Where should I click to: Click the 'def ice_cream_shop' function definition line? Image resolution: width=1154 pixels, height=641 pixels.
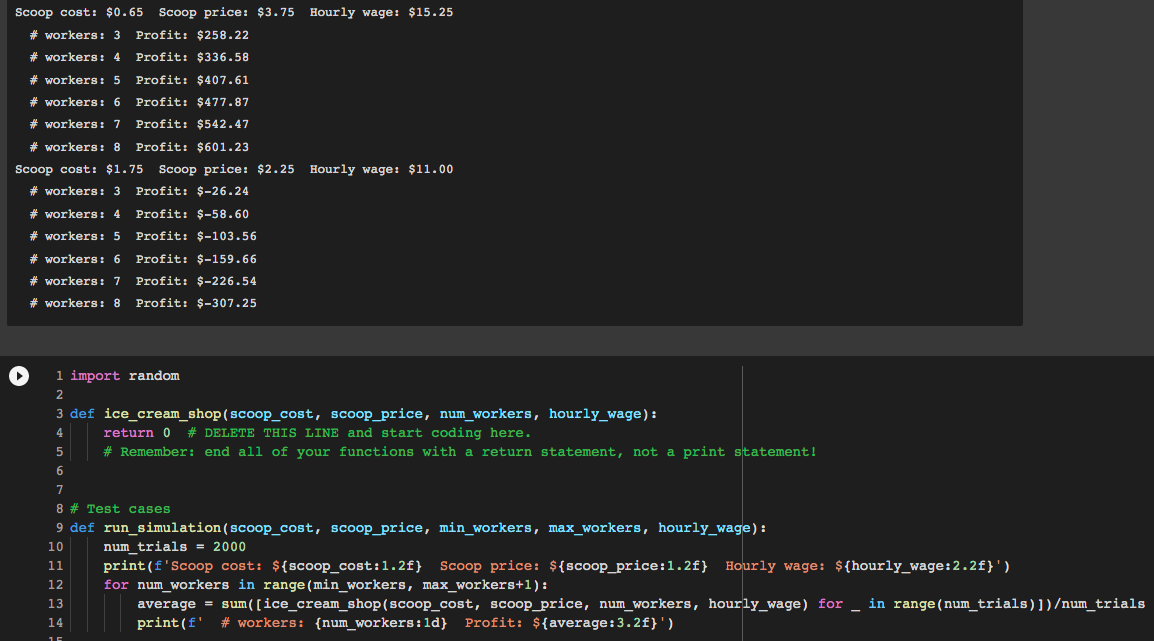click(364, 414)
